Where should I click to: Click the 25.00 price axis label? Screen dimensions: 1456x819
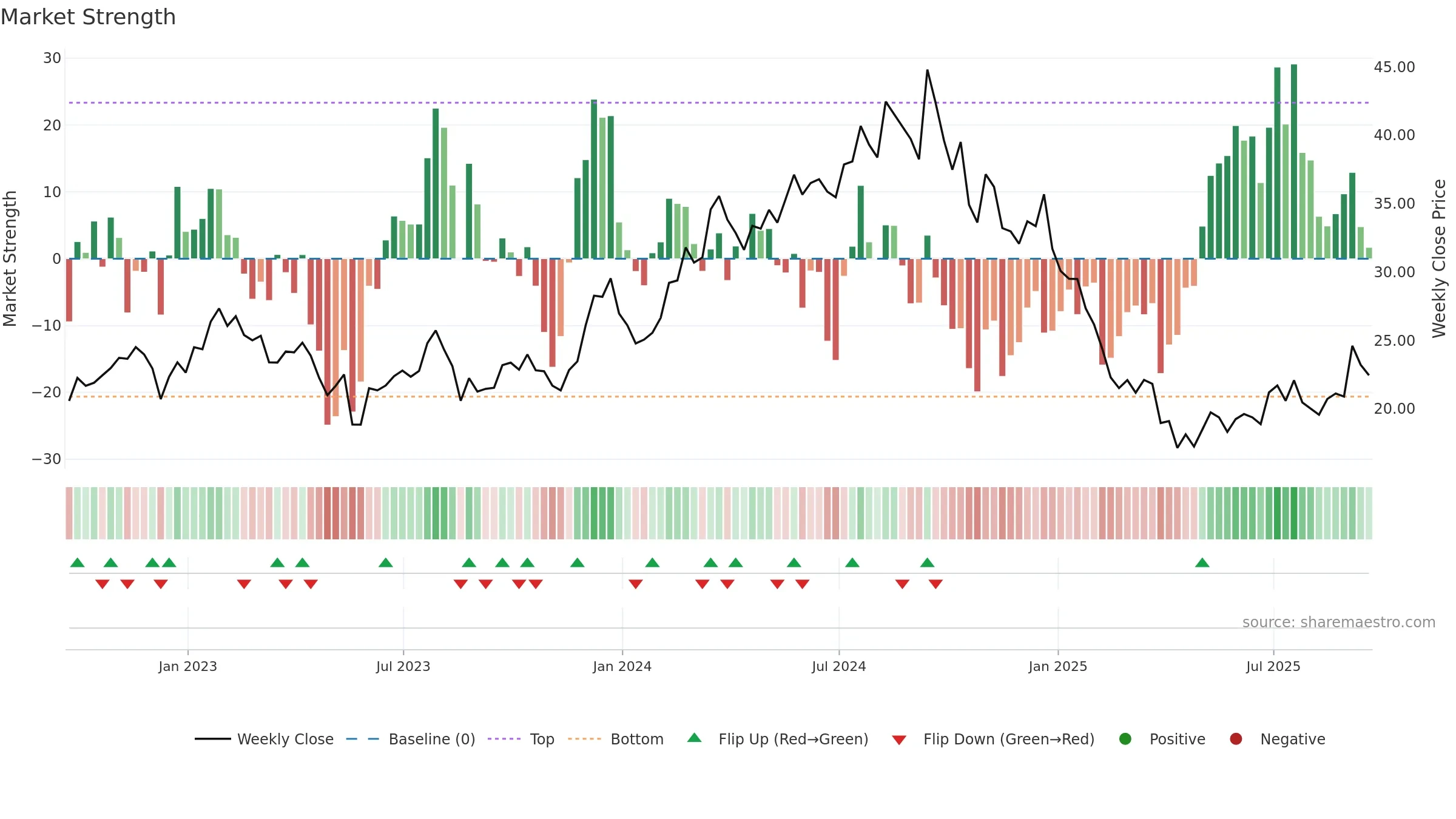pyautogui.click(x=1395, y=341)
